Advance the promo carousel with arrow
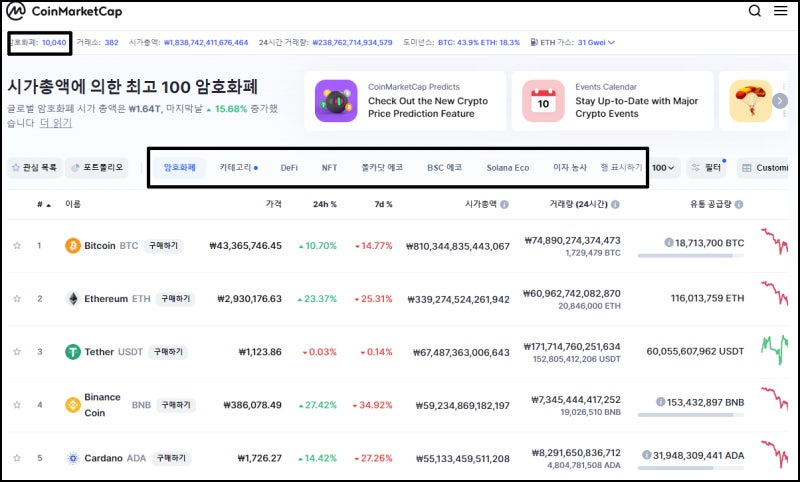 [x=780, y=100]
